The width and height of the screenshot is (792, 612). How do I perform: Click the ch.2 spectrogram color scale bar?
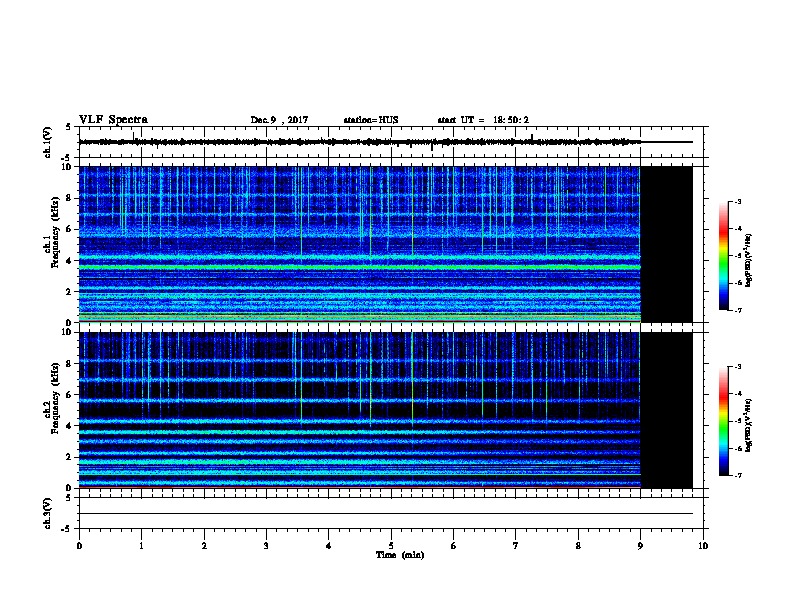[724, 421]
